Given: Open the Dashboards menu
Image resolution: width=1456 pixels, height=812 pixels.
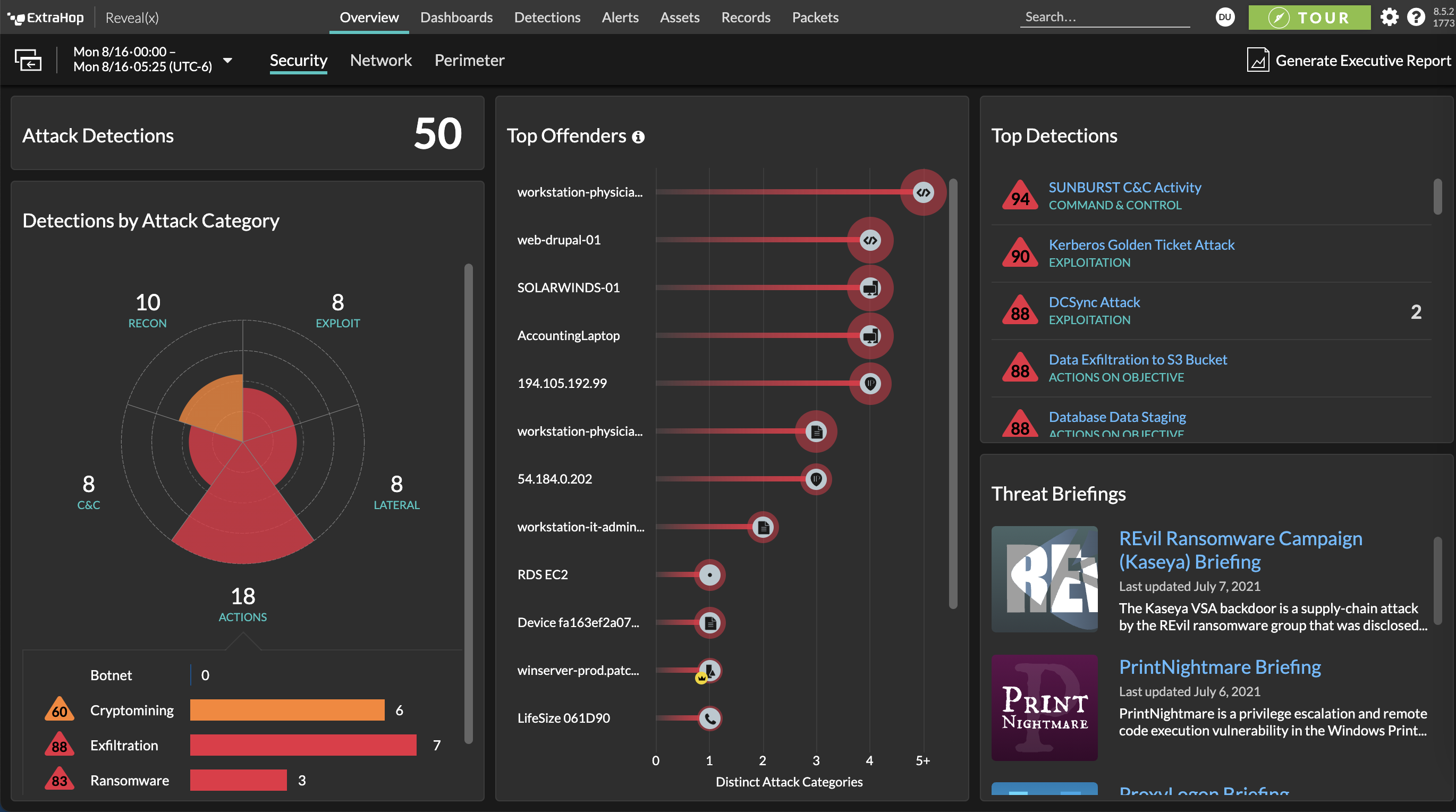Looking at the screenshot, I should (x=456, y=18).
